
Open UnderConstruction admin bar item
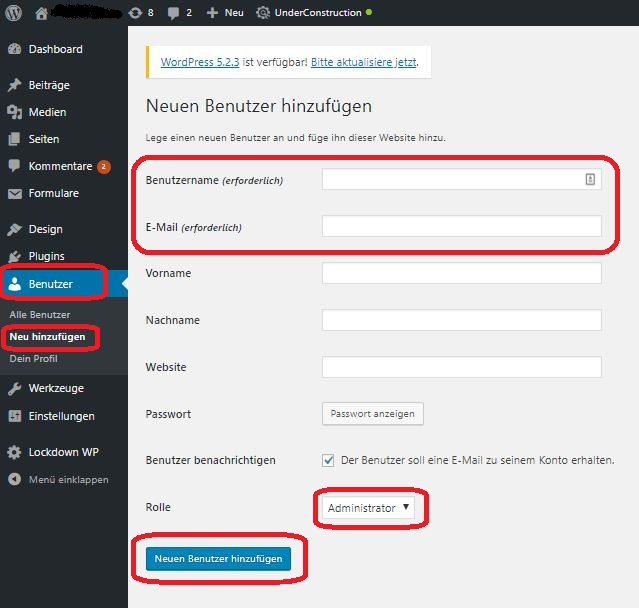click(317, 13)
